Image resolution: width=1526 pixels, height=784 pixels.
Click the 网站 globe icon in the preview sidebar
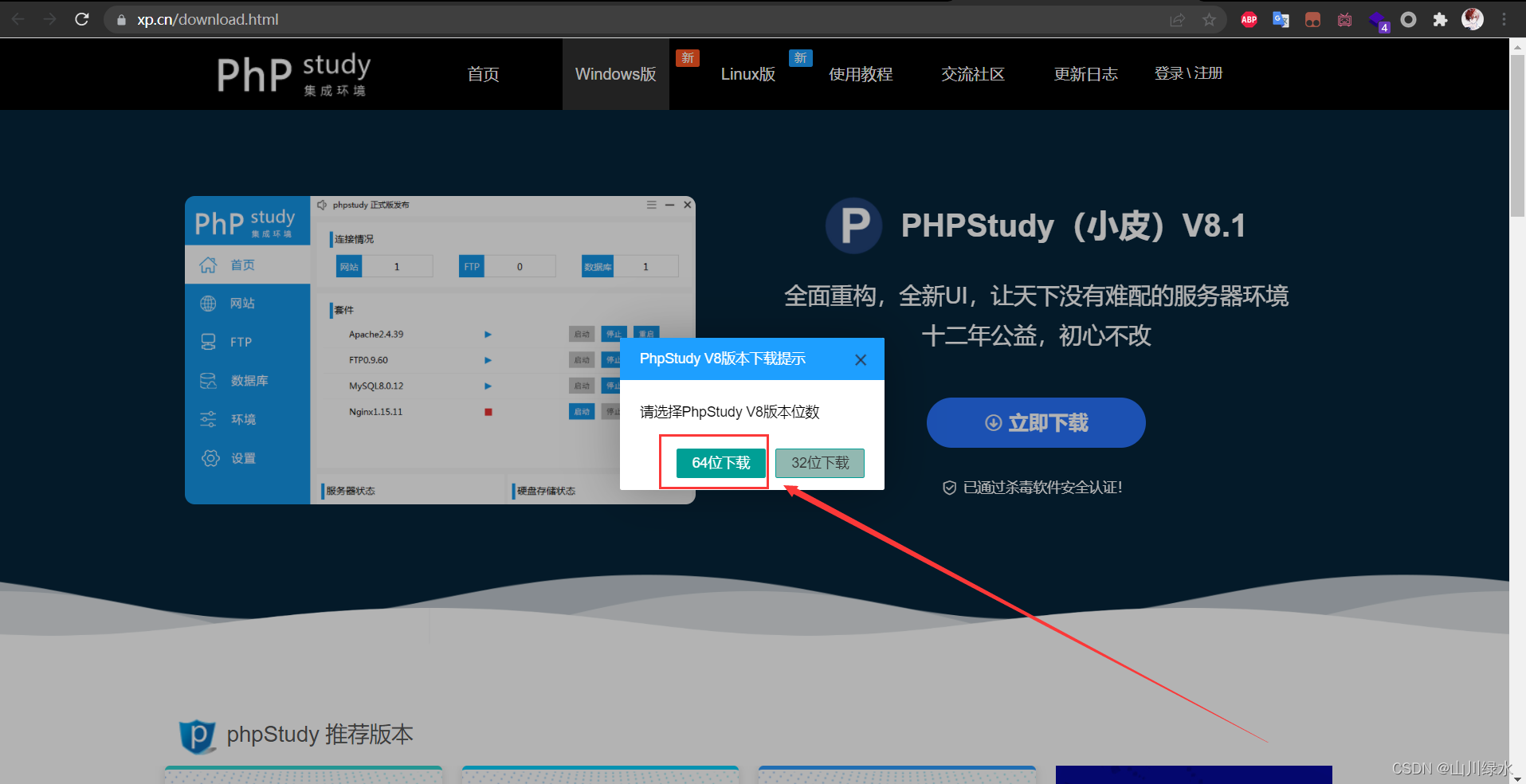click(x=208, y=304)
